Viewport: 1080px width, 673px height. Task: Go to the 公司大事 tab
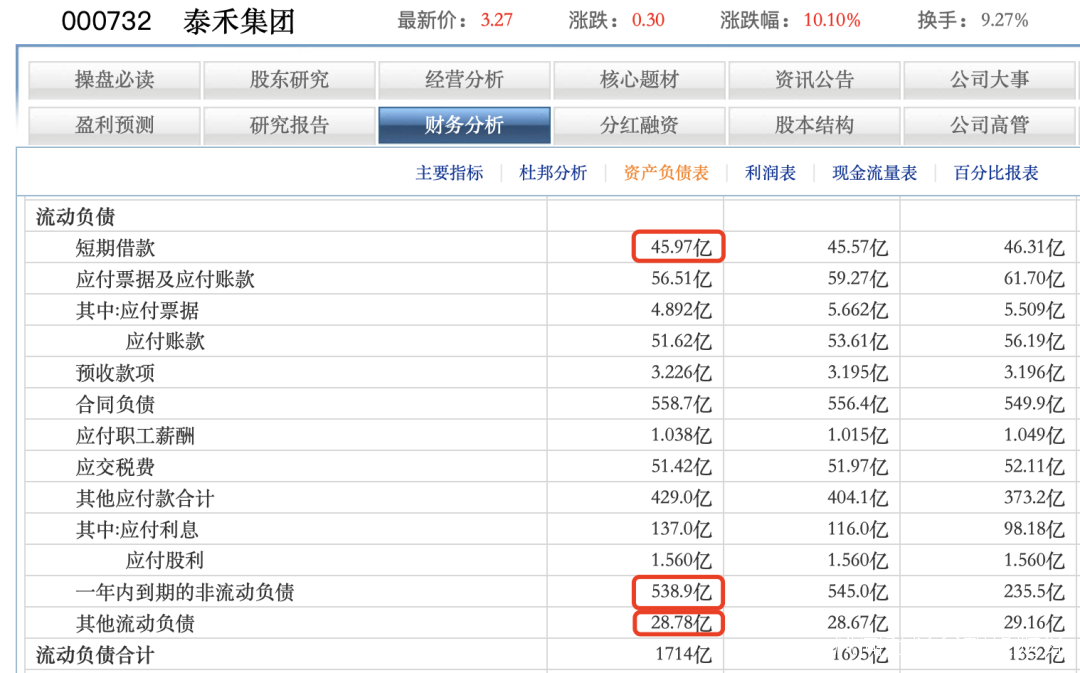tap(990, 80)
